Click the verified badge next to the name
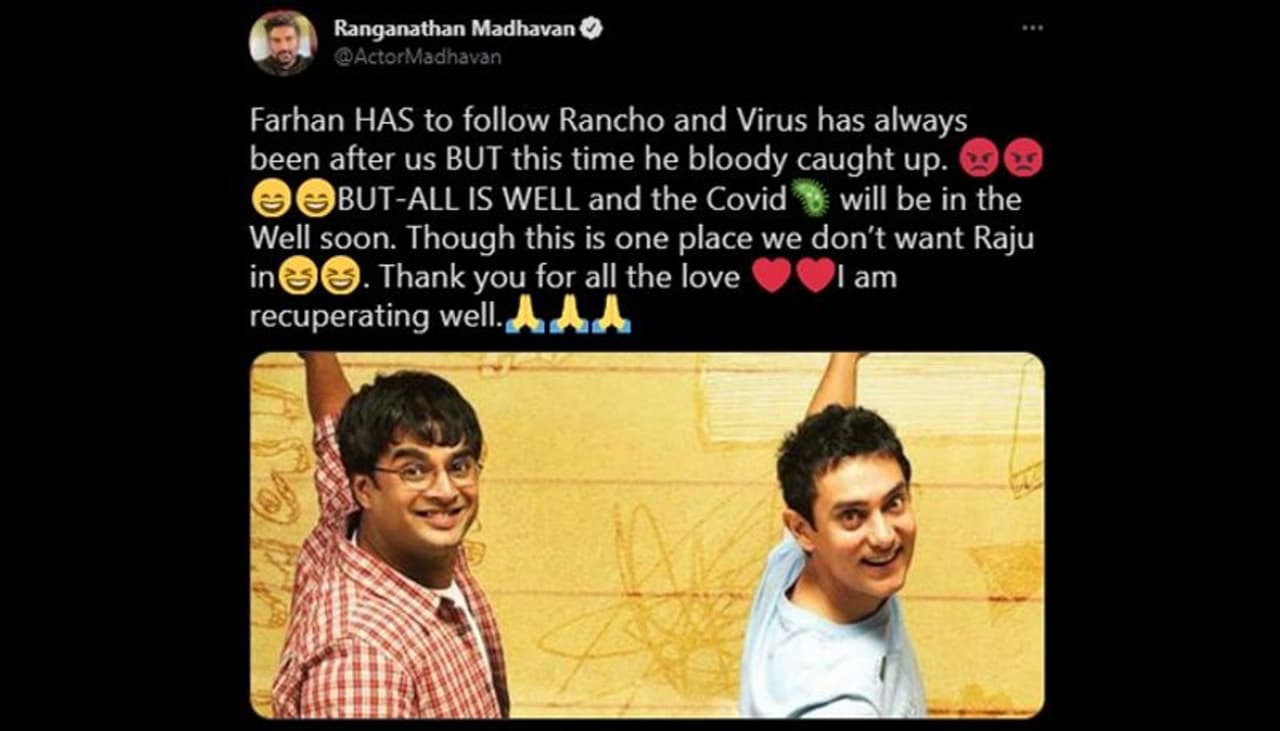1280x731 pixels. [592, 29]
